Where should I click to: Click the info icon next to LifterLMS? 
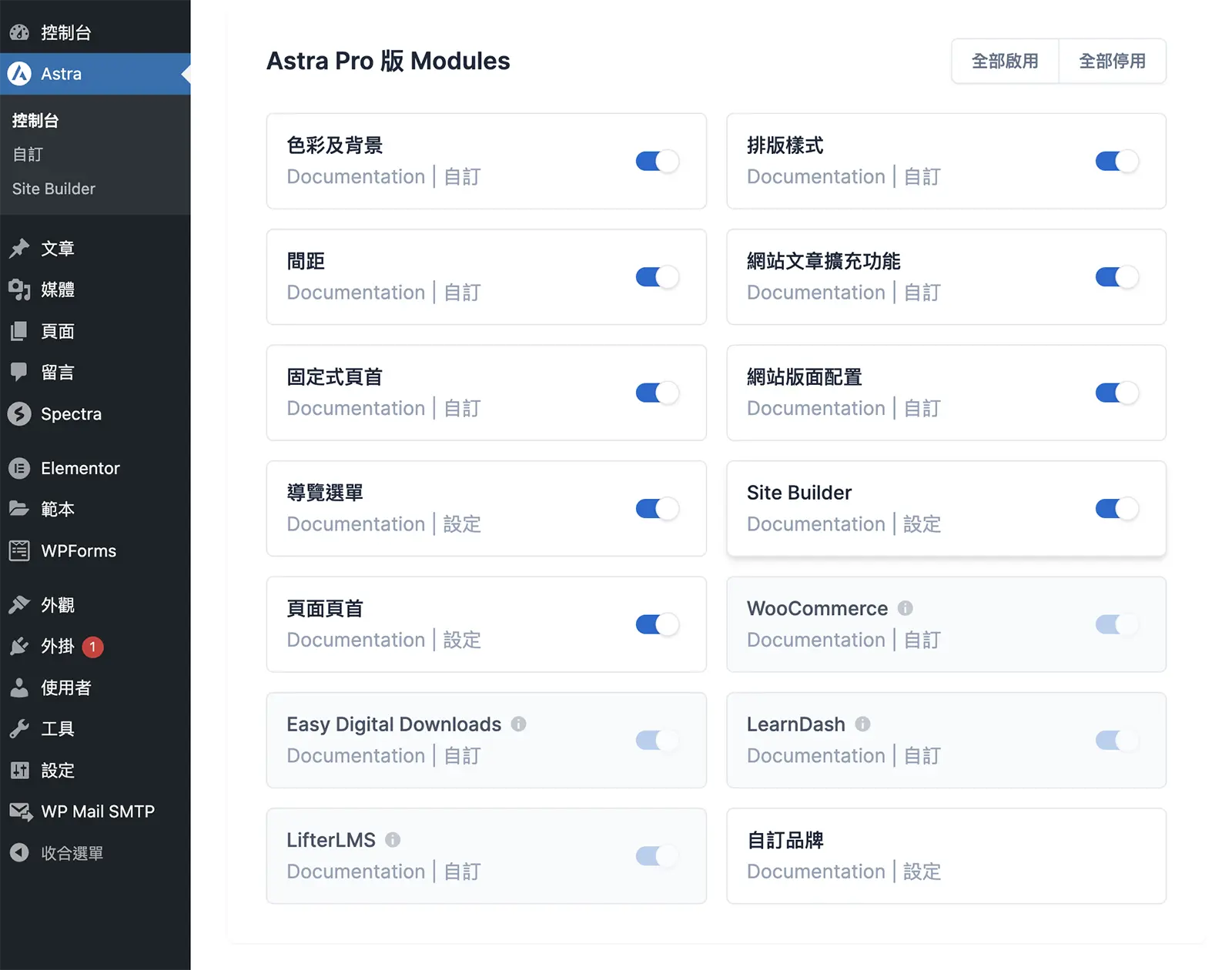(x=393, y=840)
